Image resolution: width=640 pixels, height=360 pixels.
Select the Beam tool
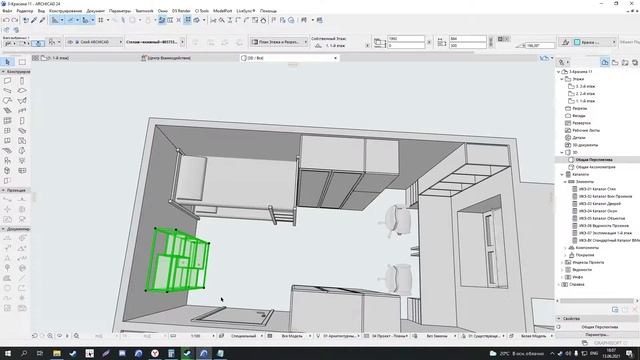7,91
